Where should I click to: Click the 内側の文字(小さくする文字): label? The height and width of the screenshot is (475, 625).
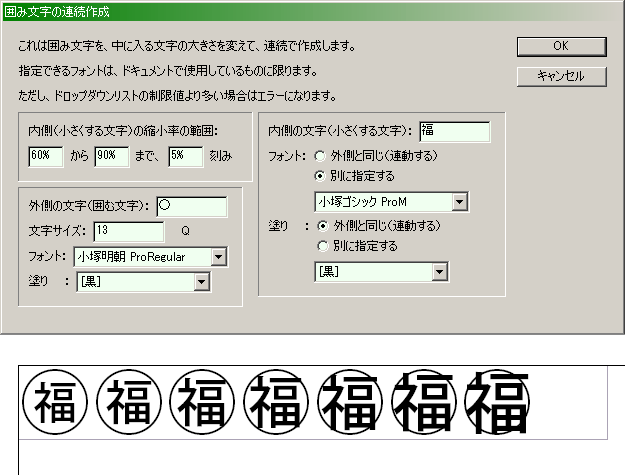340,131
